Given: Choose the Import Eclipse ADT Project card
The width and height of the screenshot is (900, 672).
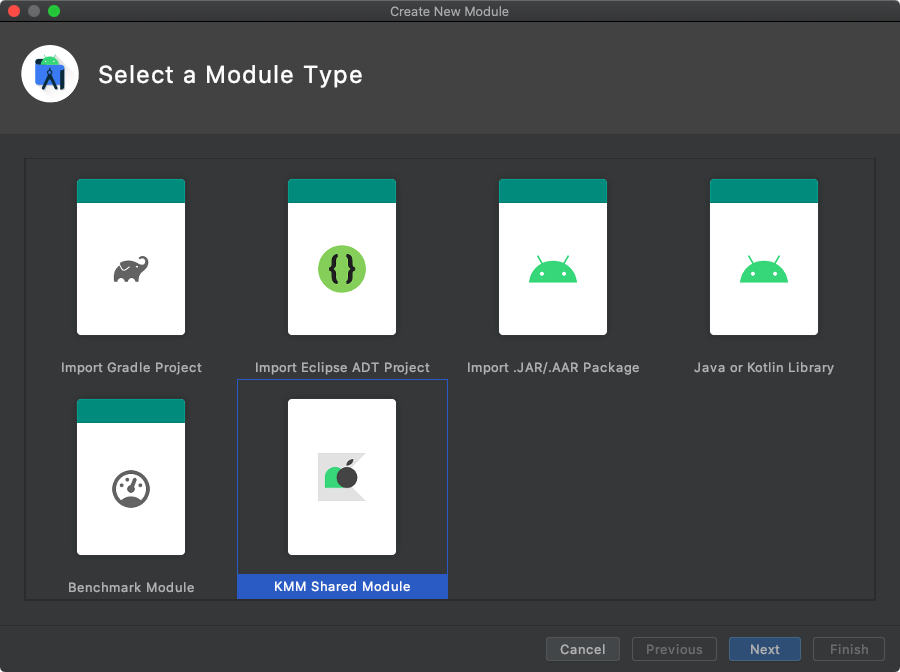Looking at the screenshot, I should 342,256.
